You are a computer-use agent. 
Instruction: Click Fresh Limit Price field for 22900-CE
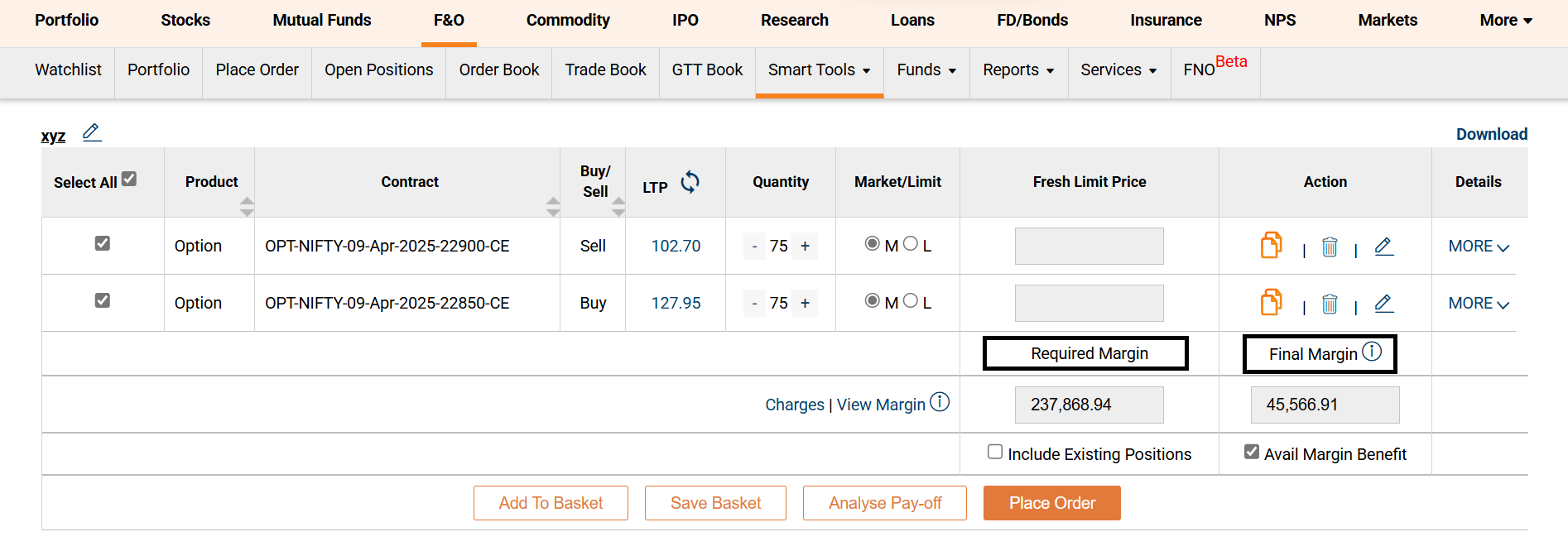(1089, 247)
